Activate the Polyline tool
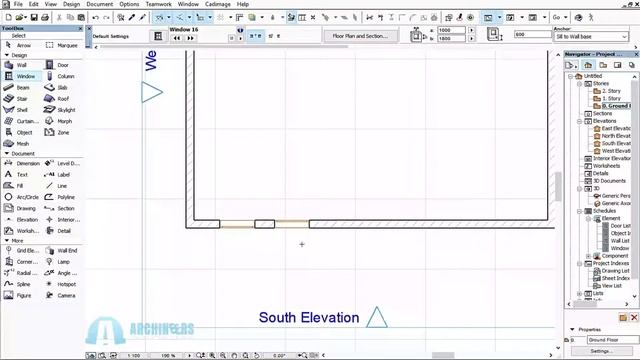The height and width of the screenshot is (360, 640). (x=60, y=197)
